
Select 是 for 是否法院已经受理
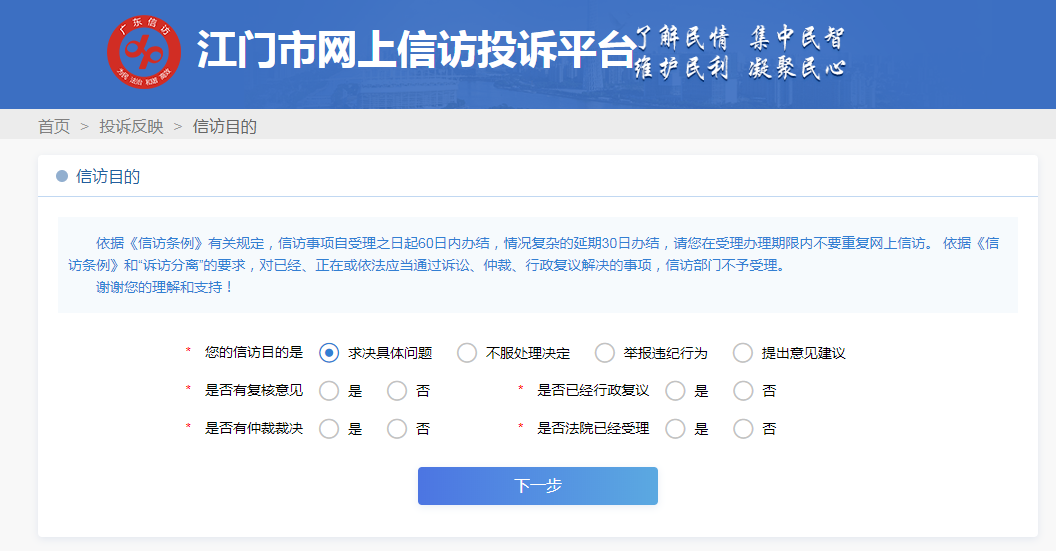pos(675,429)
